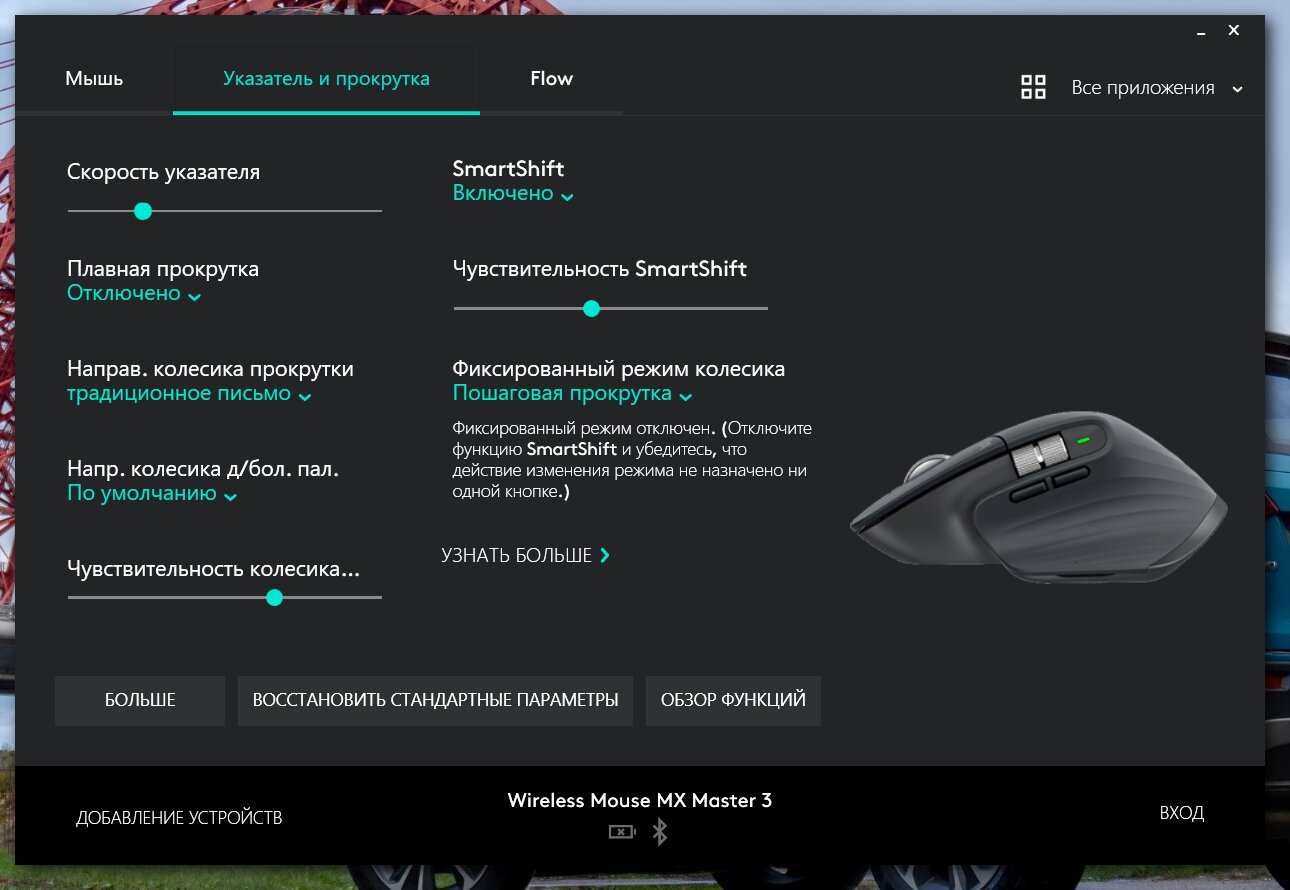This screenshot has width=1290, height=890.
Task: Open Плавная прокрутка Отключено dropdown
Action: click(x=134, y=294)
